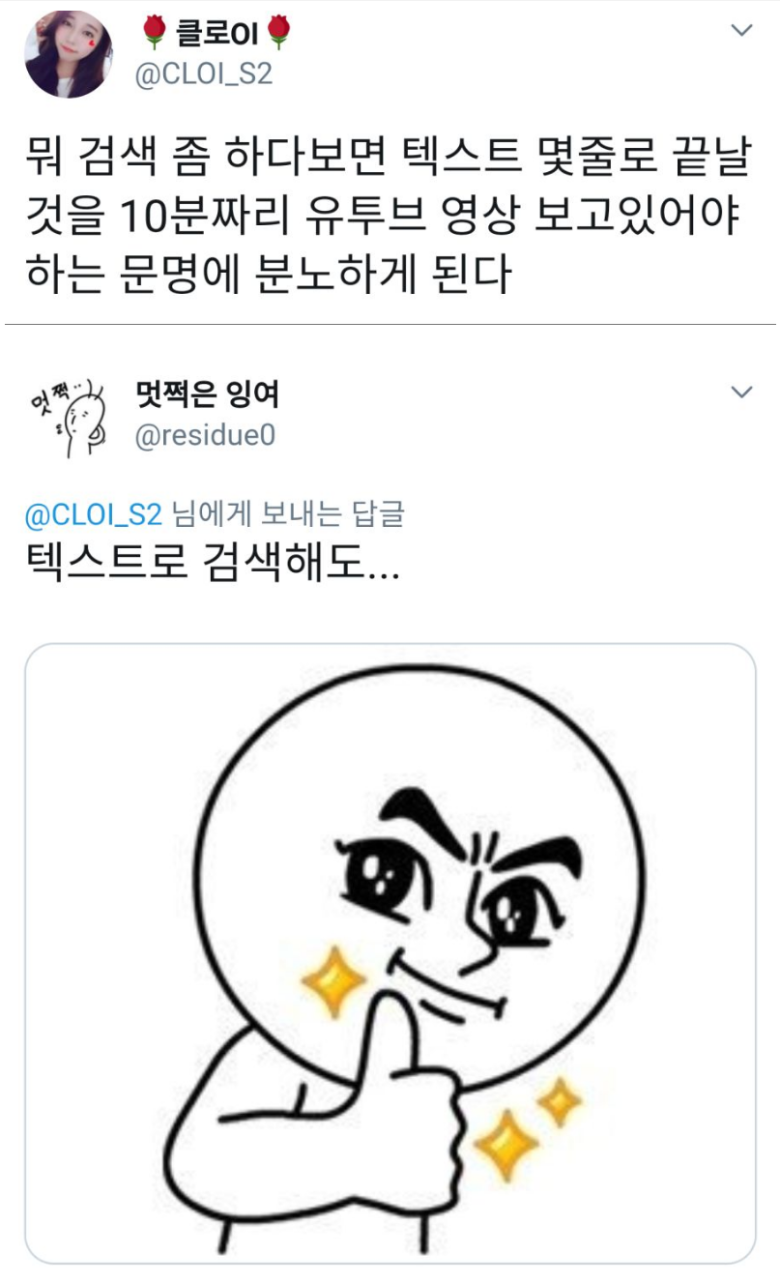Screen dimensions: 780x1283
Task: View the attached thumbs-up meme image
Action: (390, 953)
